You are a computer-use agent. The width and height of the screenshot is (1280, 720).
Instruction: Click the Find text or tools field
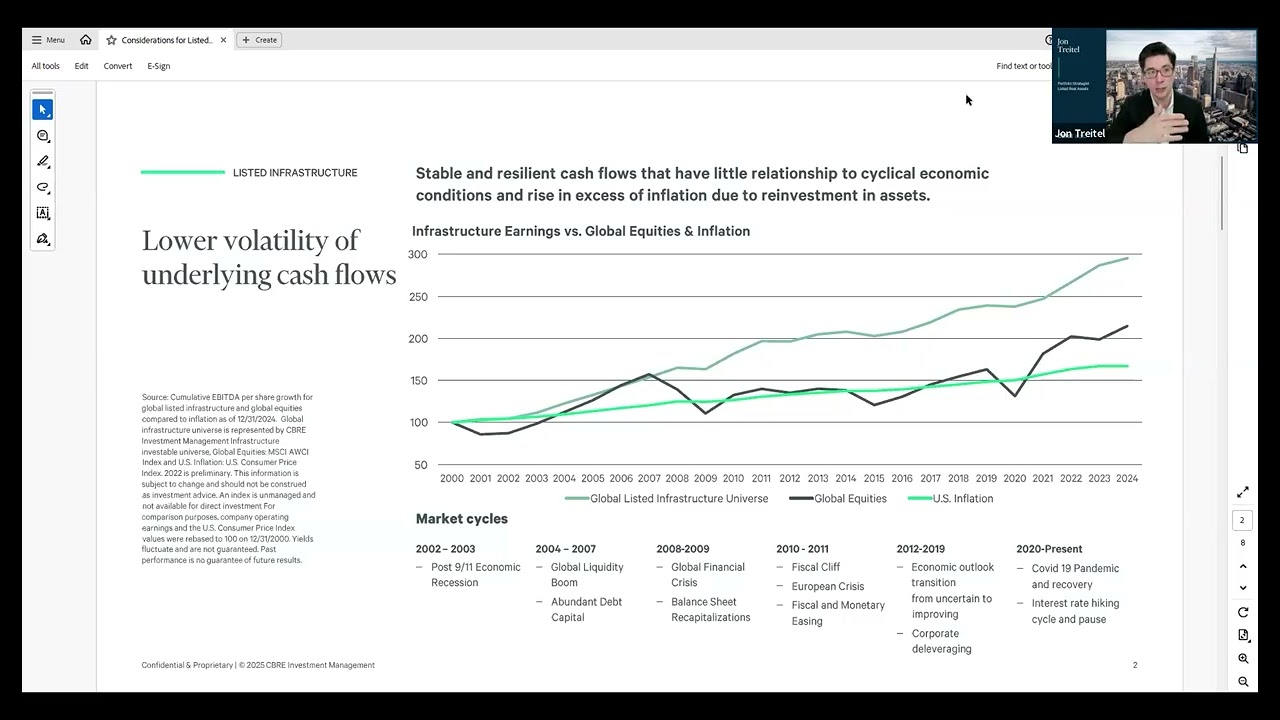coord(1023,66)
